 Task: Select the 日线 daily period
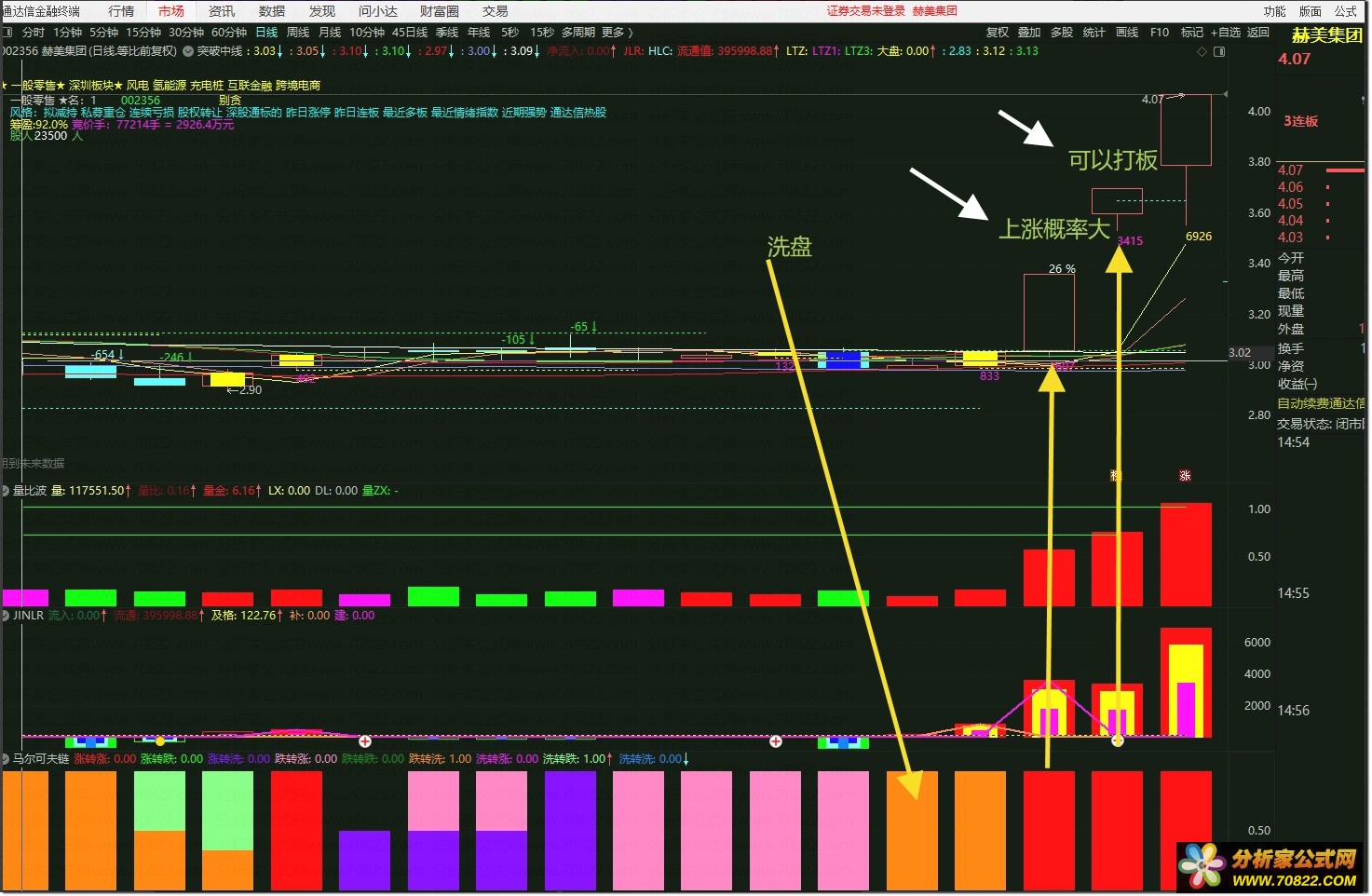tap(266, 33)
